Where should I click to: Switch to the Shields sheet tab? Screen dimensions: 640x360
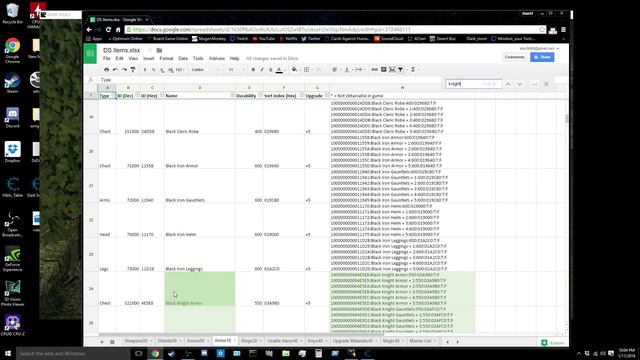click(169, 341)
